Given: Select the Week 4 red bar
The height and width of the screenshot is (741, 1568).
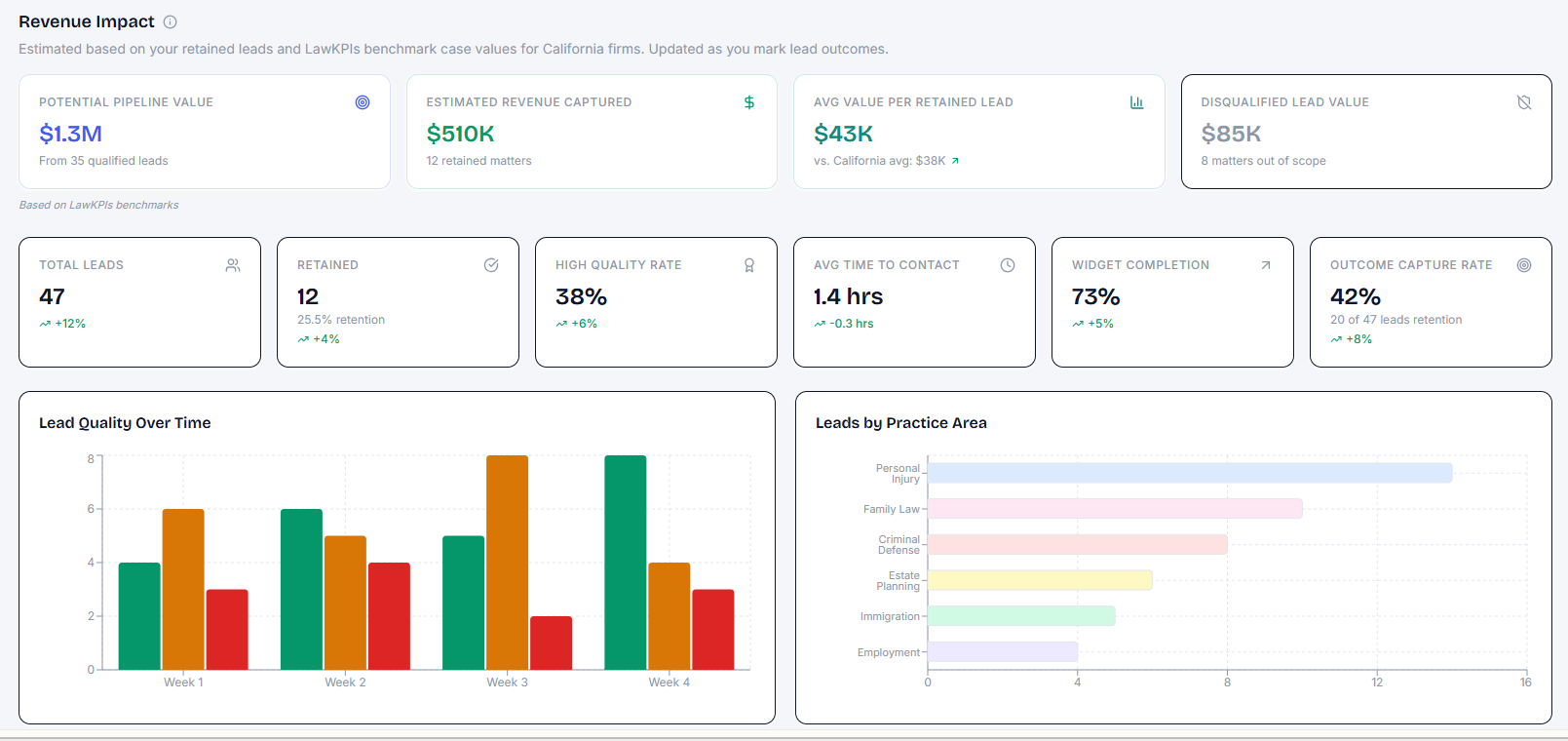Looking at the screenshot, I should [713, 630].
